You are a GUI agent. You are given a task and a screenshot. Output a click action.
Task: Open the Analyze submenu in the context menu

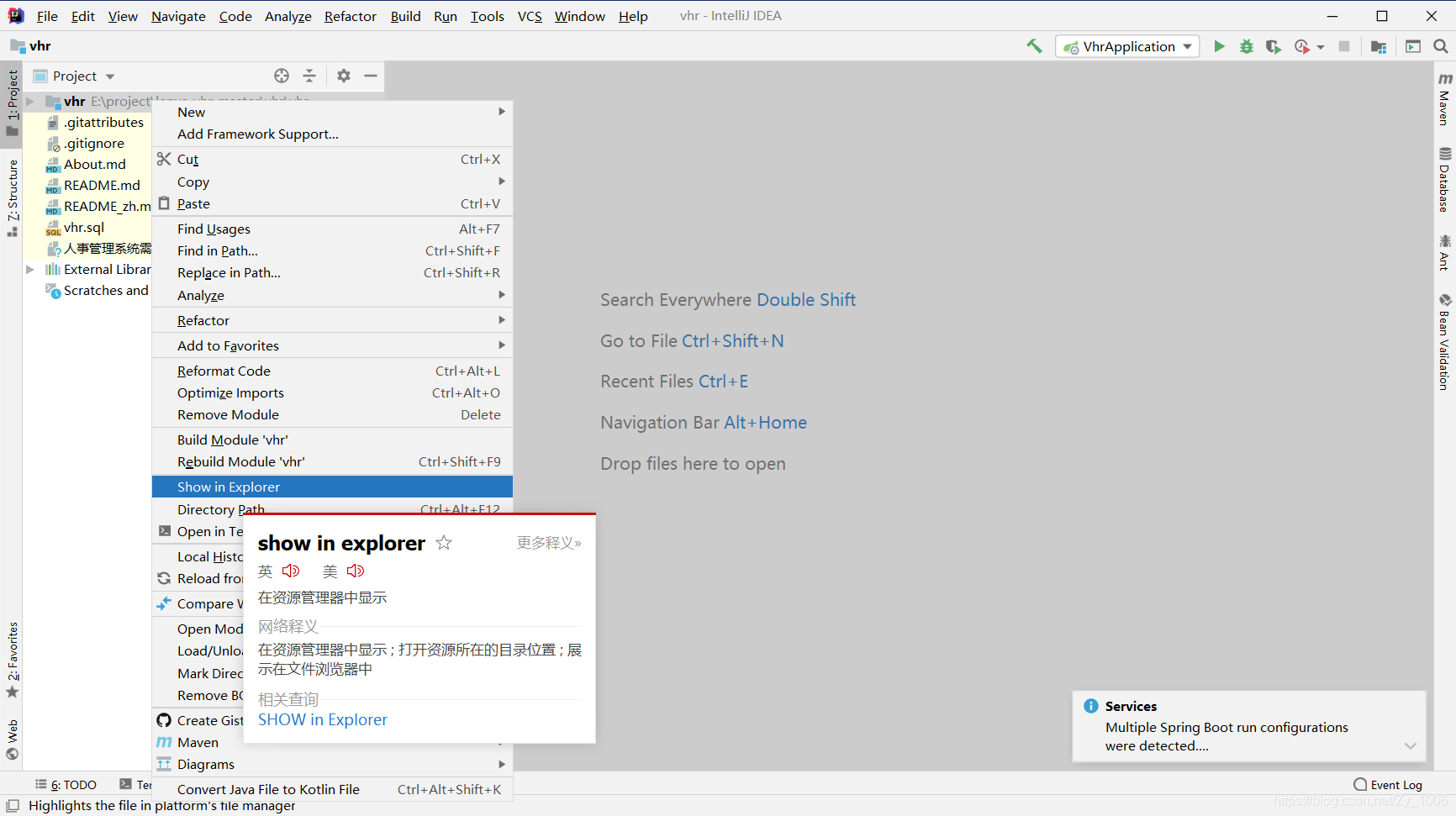(332, 295)
